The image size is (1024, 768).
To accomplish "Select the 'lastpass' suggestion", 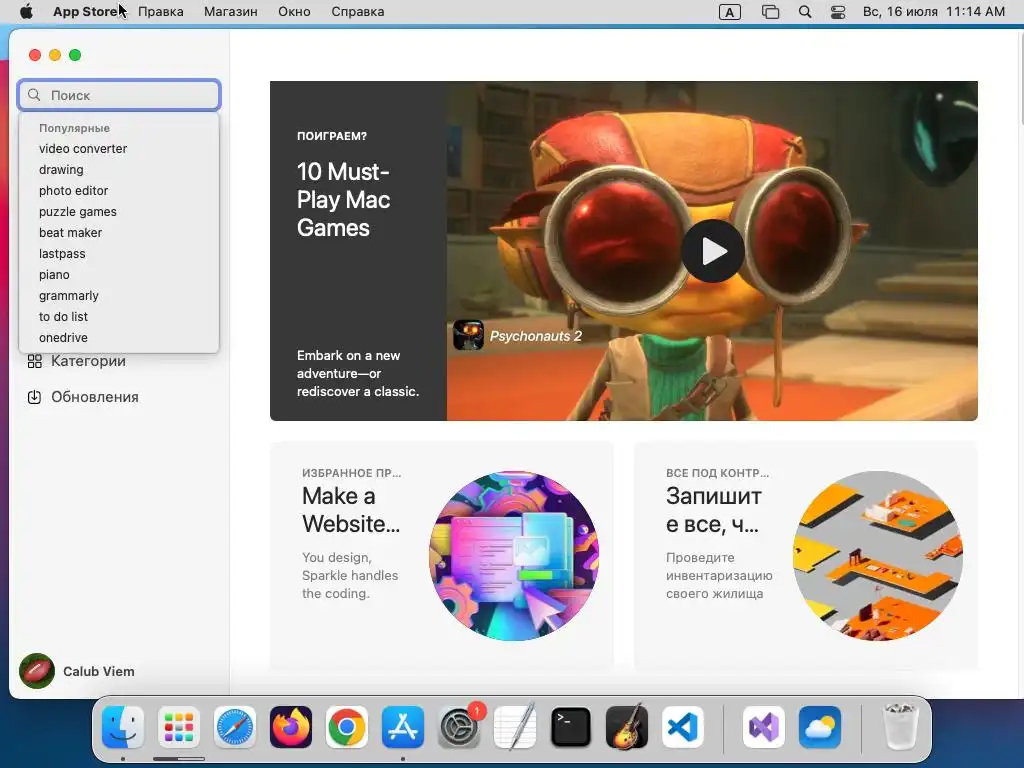I will coord(119,253).
